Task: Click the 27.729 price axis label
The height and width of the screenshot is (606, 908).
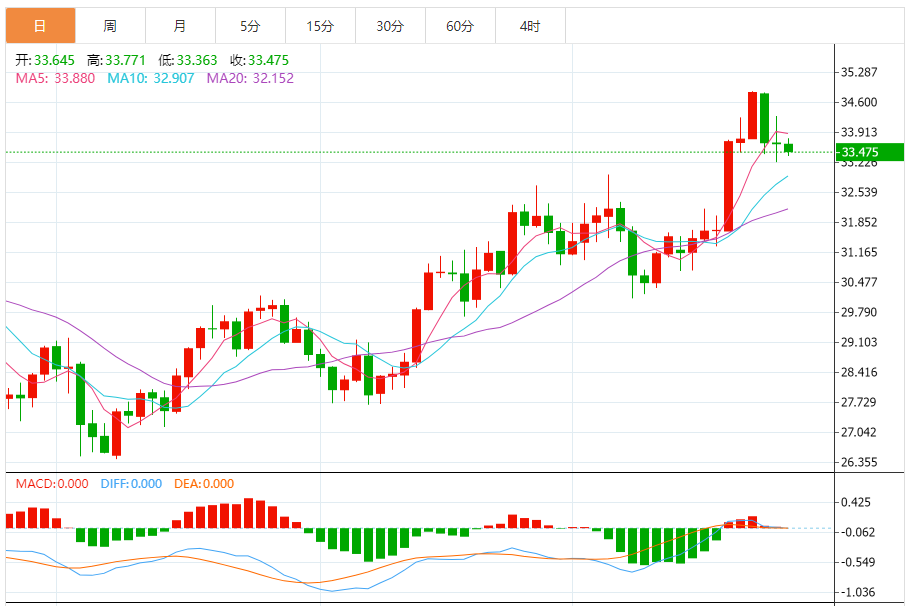Action: pyautogui.click(x=859, y=402)
